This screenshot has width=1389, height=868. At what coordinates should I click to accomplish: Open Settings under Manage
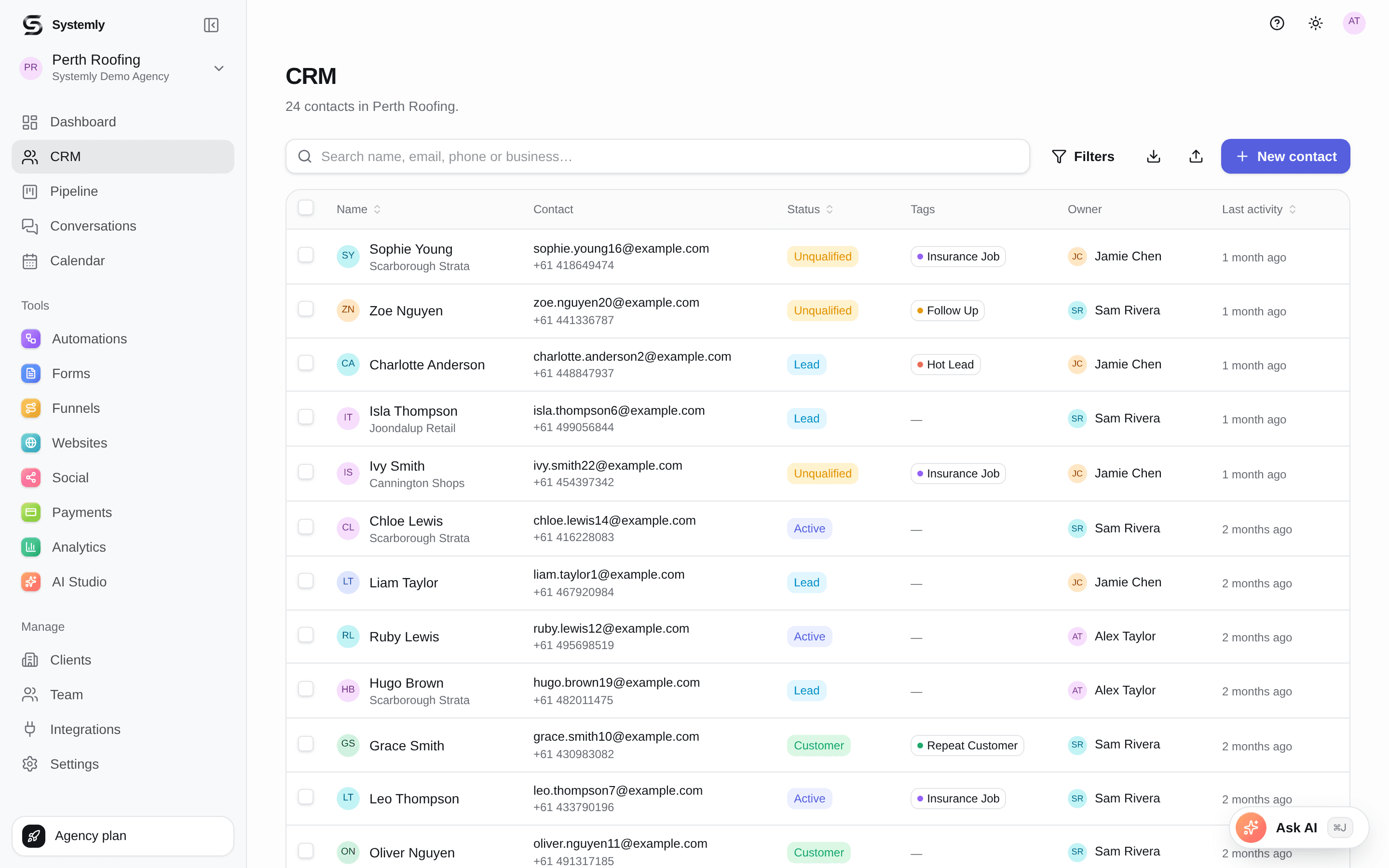[123, 764]
